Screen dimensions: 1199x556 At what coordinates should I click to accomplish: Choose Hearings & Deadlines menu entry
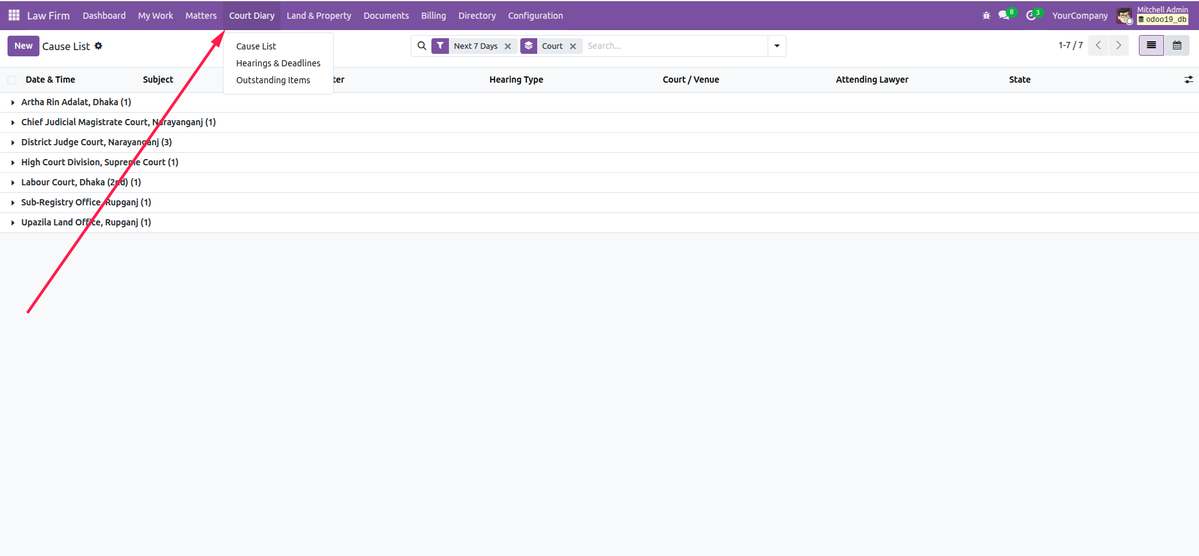(x=278, y=63)
